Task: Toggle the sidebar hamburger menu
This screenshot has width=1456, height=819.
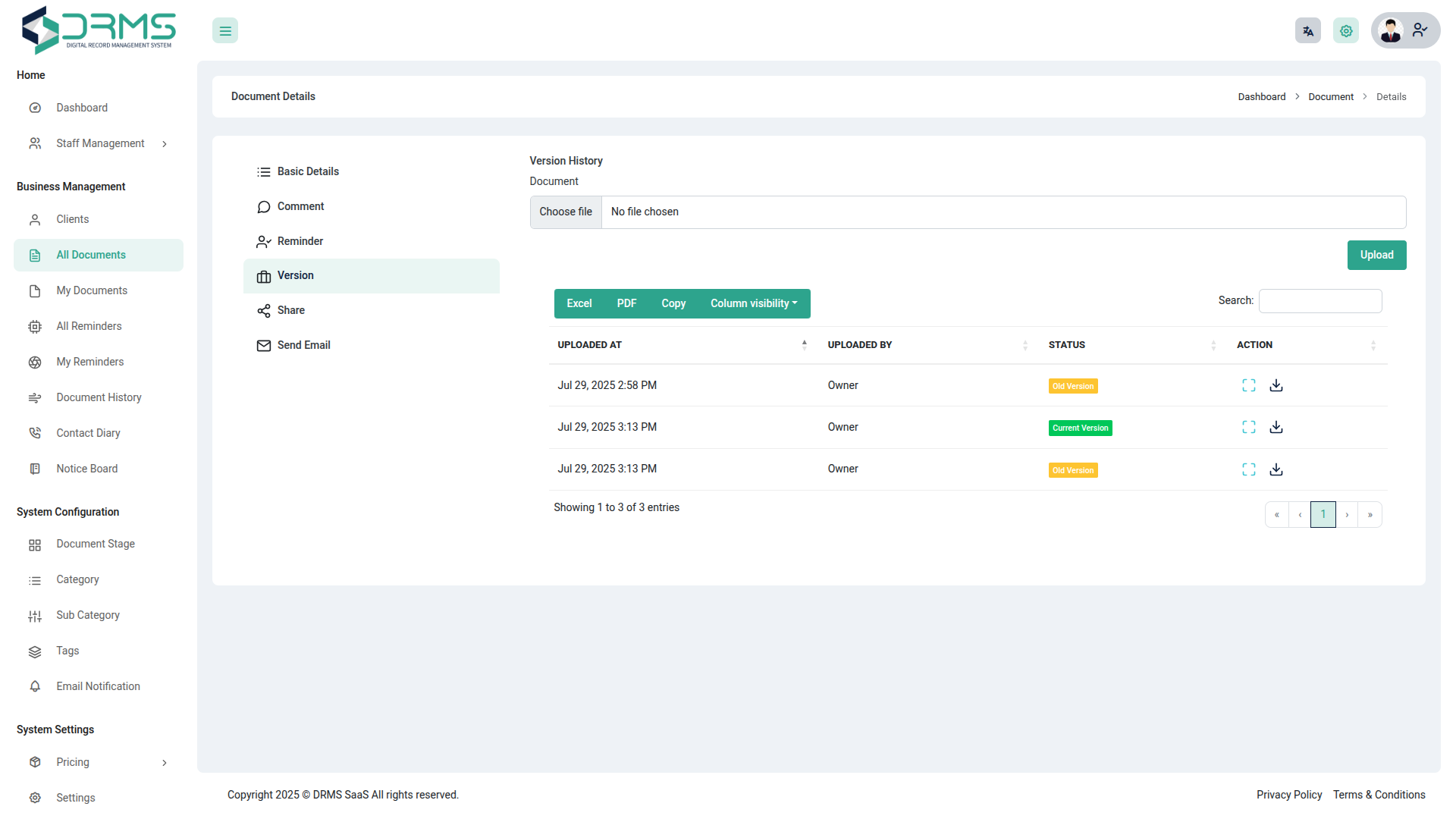Action: click(x=225, y=31)
